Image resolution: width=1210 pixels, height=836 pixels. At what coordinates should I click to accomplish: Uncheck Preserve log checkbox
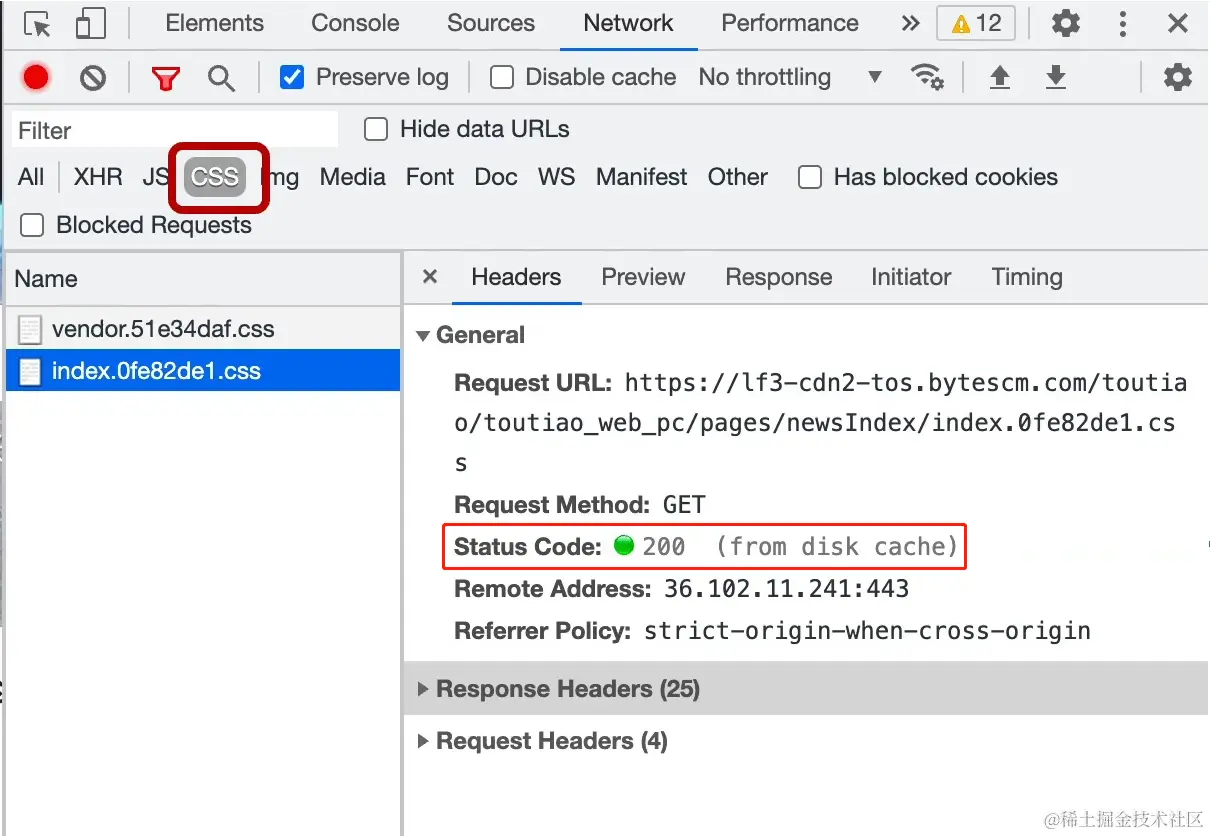click(x=292, y=77)
